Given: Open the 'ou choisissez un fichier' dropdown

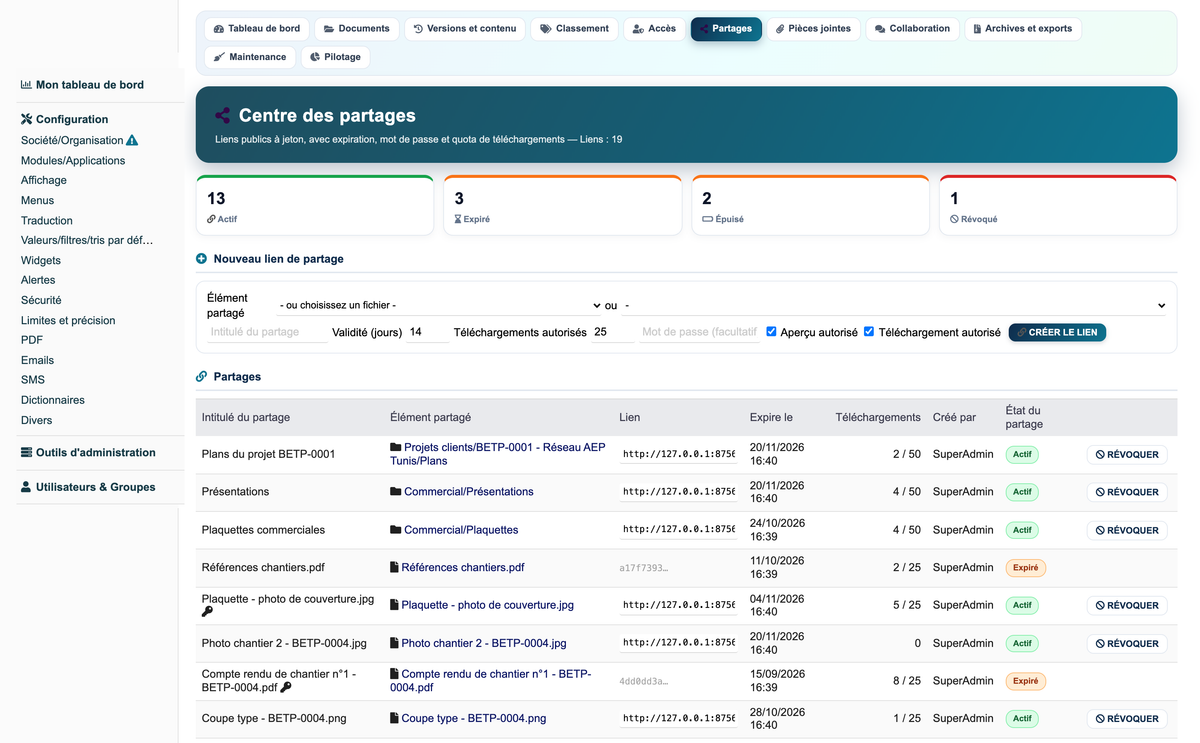Looking at the screenshot, I should [x=439, y=305].
